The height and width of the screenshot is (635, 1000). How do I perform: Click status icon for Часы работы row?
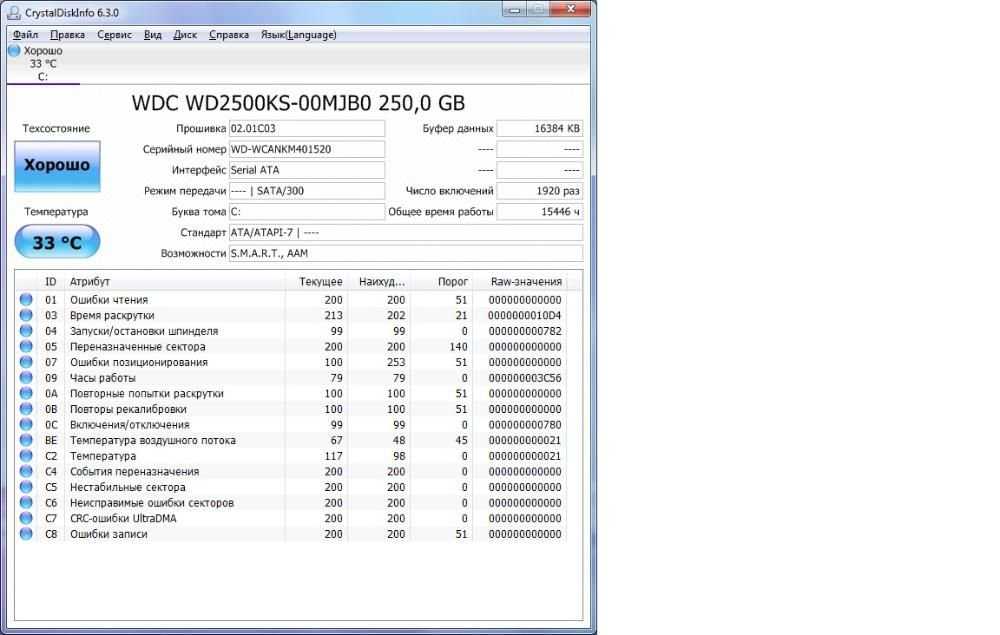[26, 377]
